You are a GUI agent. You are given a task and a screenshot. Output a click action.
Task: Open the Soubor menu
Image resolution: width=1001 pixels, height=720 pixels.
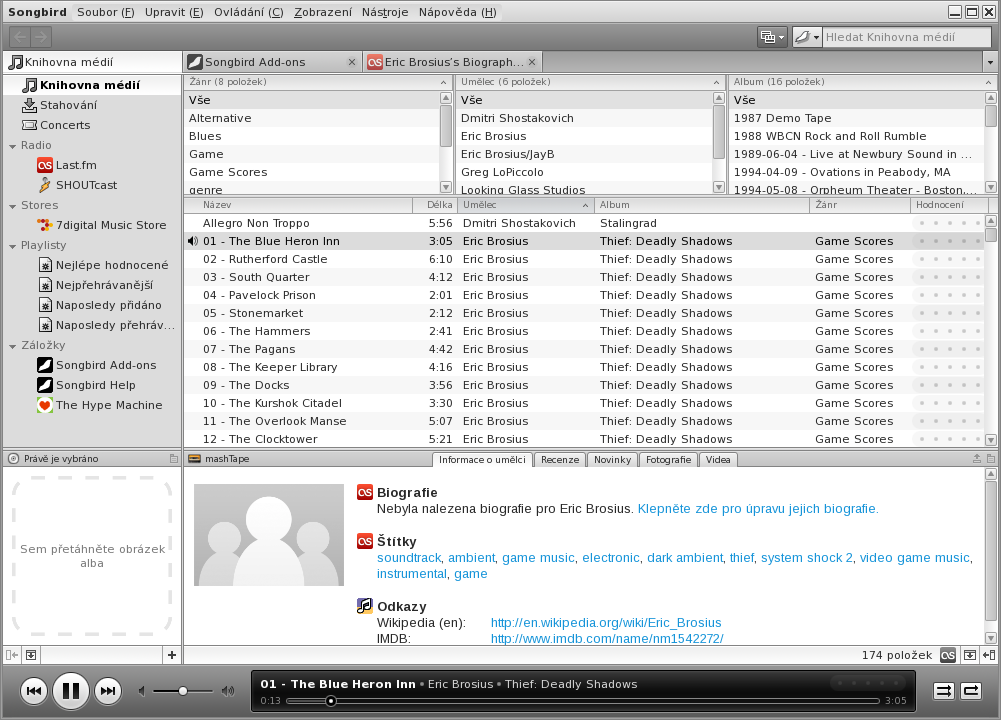[x=105, y=12]
